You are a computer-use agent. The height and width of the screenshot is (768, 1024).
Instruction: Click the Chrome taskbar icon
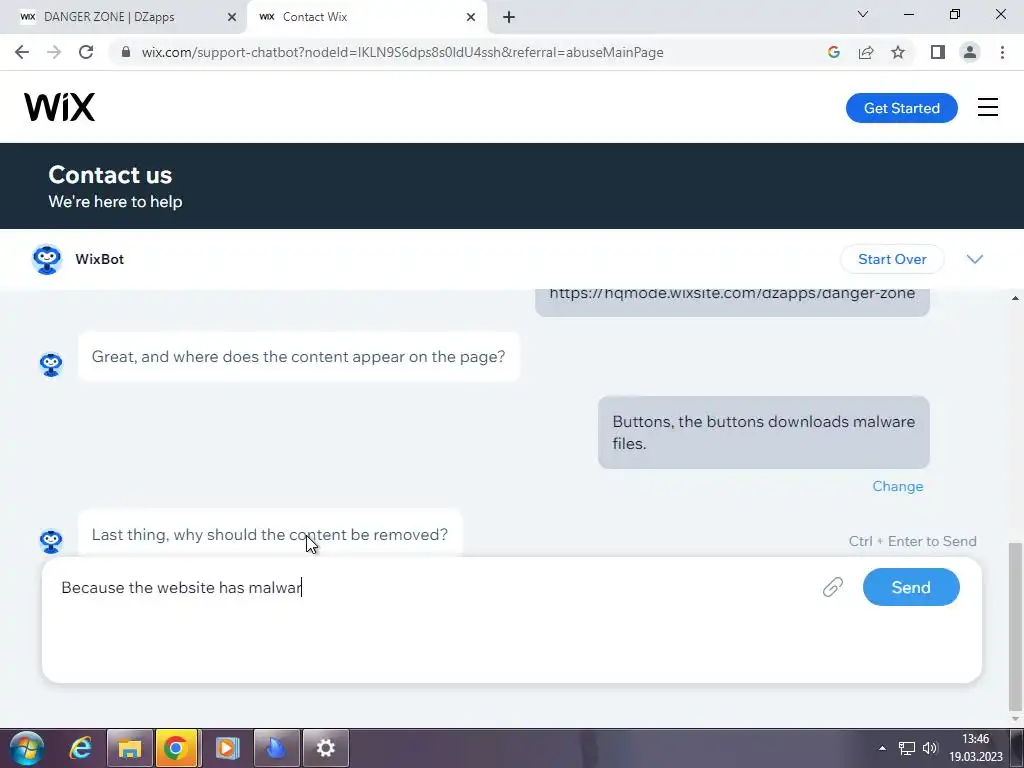[176, 748]
